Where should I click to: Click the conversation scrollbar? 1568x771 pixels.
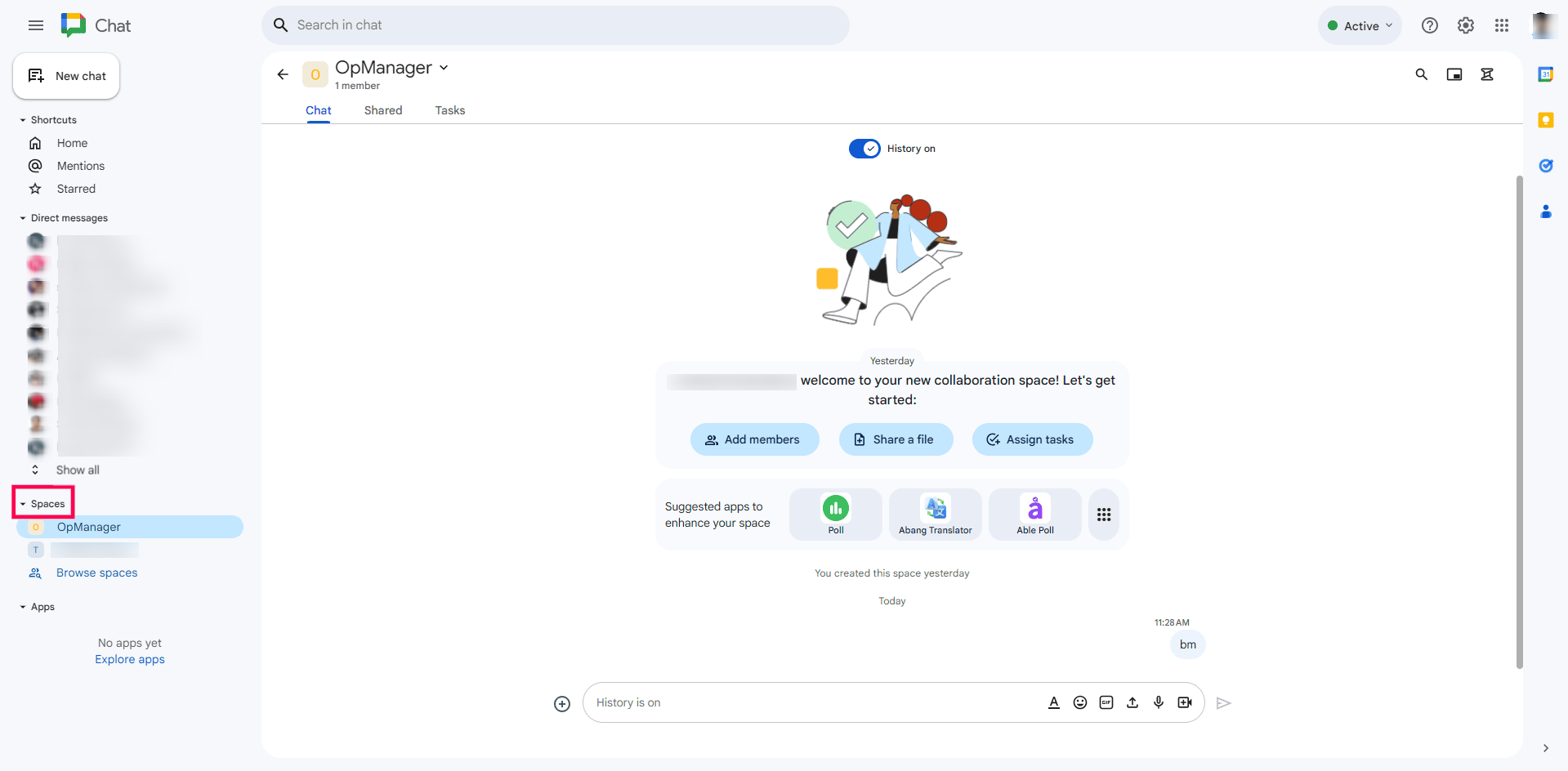click(x=1519, y=421)
